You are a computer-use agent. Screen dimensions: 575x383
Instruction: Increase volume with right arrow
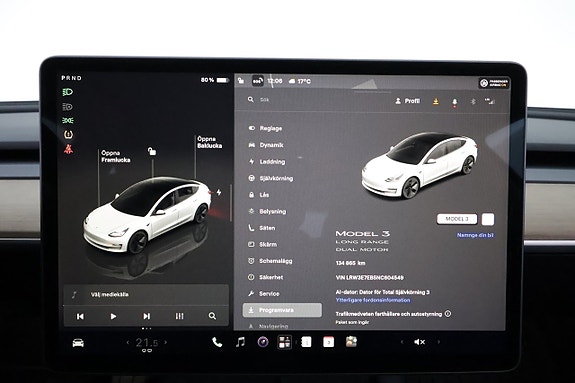click(x=439, y=342)
